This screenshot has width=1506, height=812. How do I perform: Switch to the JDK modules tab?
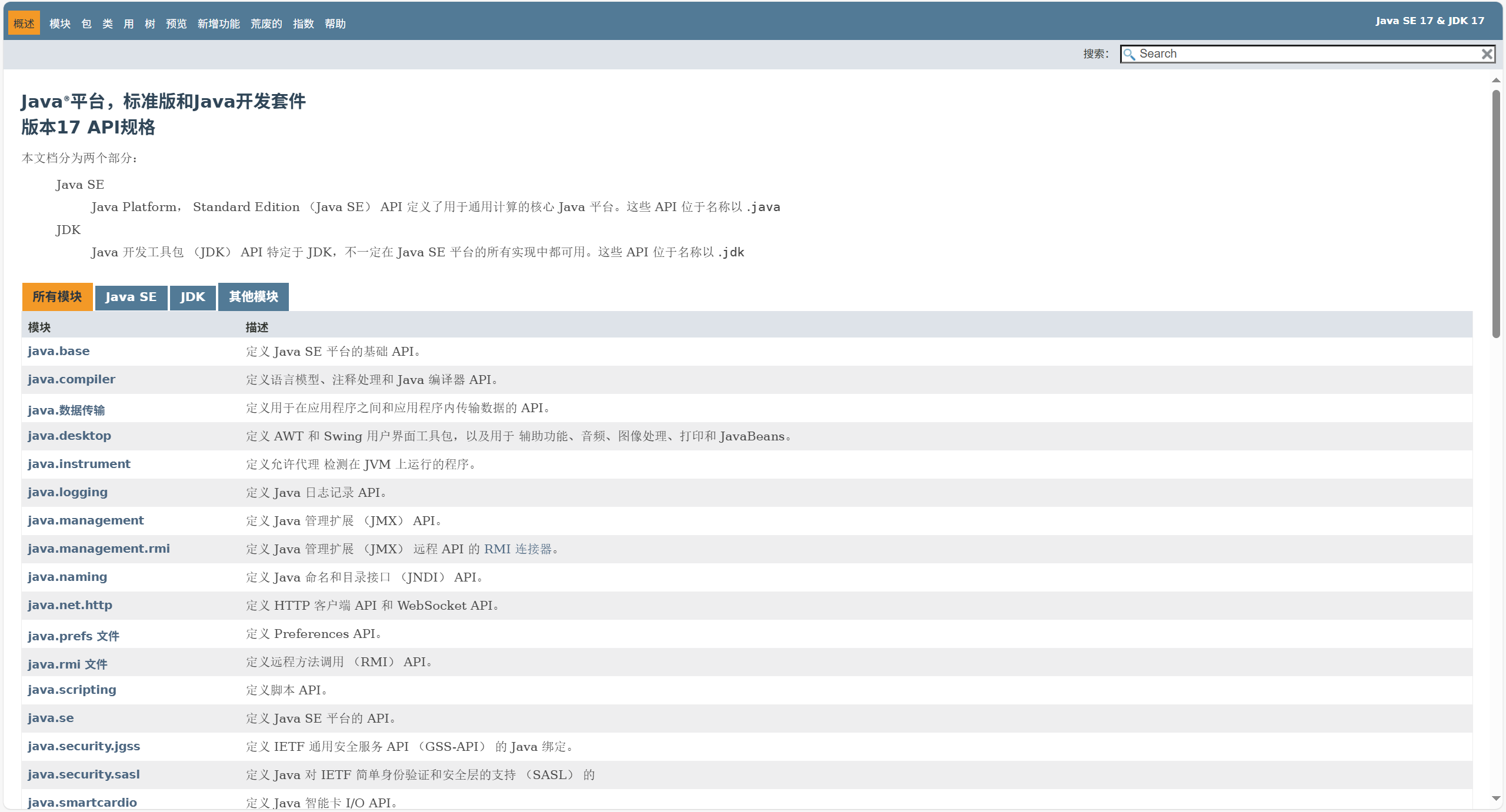pyautogui.click(x=192, y=297)
